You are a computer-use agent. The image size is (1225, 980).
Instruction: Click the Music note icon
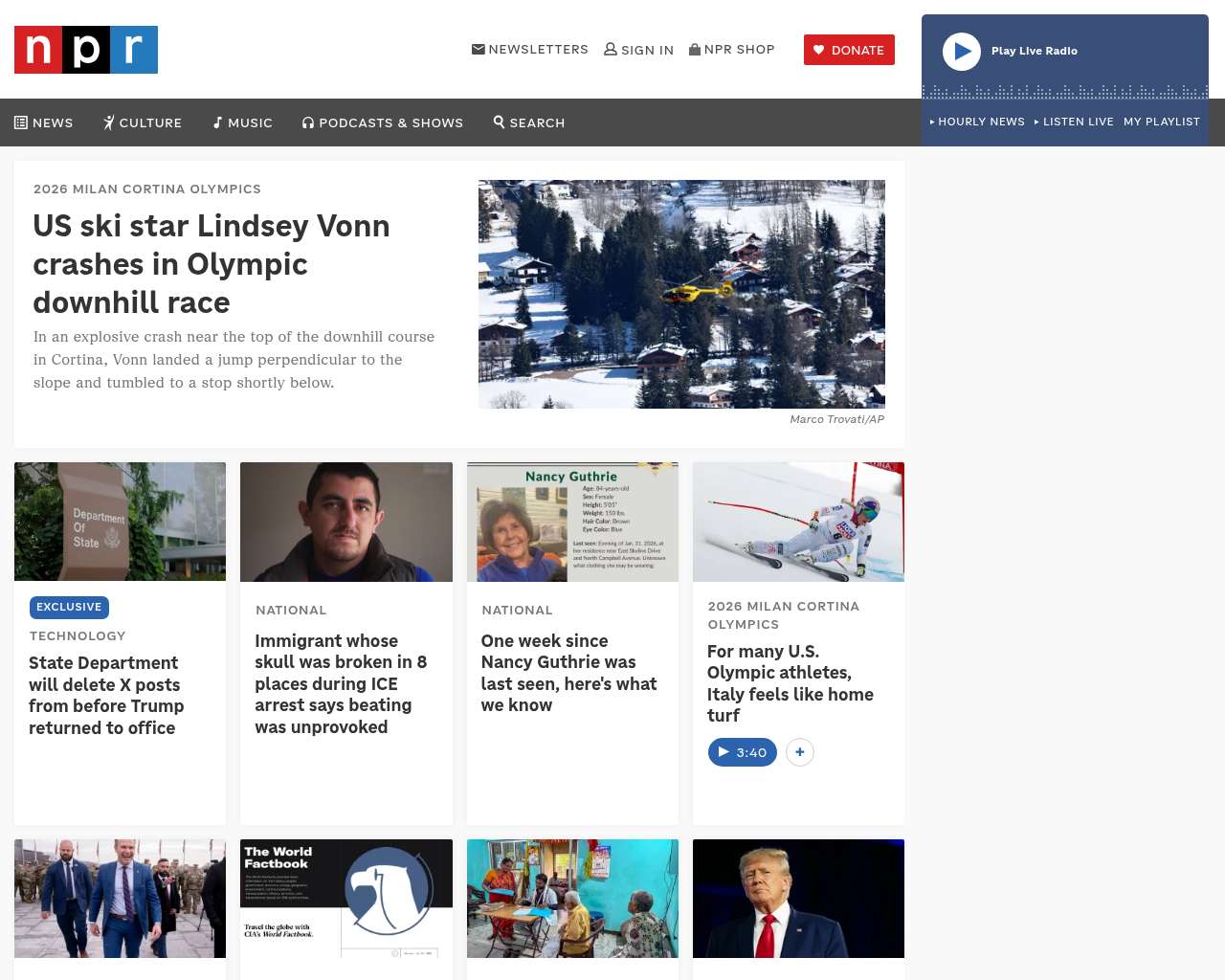(x=217, y=122)
